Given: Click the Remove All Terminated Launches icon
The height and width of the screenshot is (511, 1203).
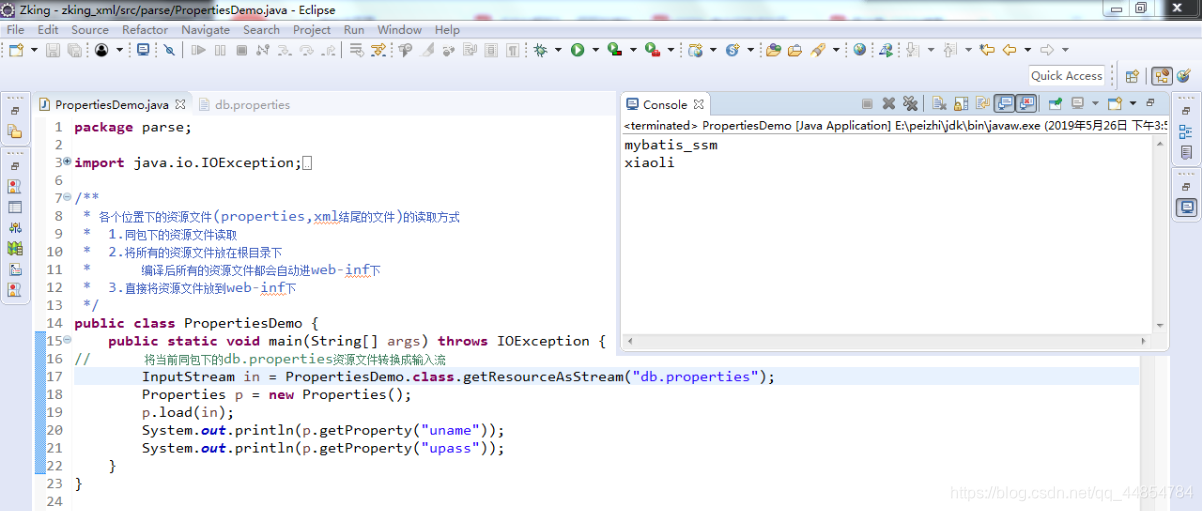Looking at the screenshot, I should click(x=910, y=103).
